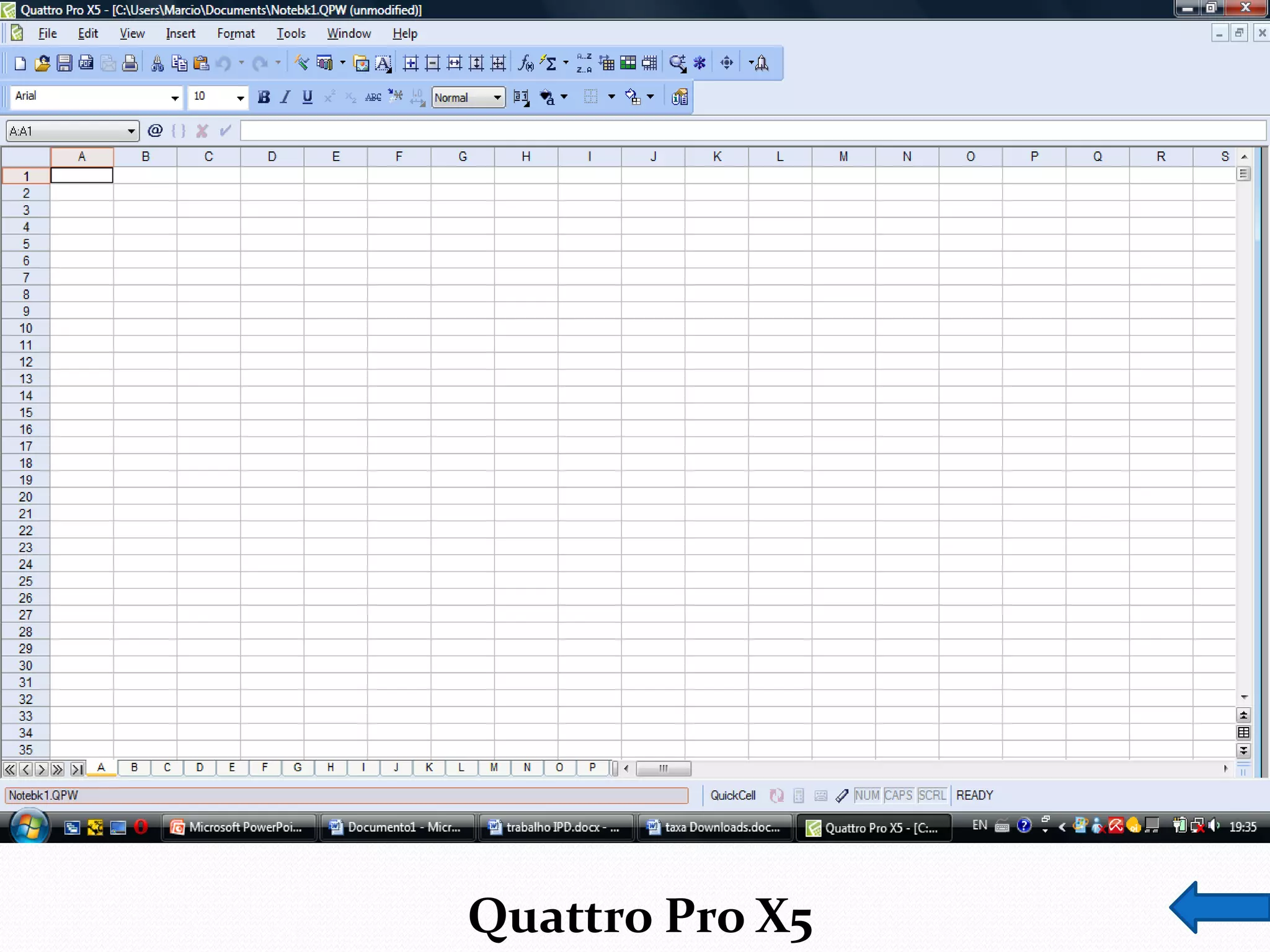Viewport: 1270px width, 952px height.
Task: Open a file using the Open folder icon
Action: [42, 63]
